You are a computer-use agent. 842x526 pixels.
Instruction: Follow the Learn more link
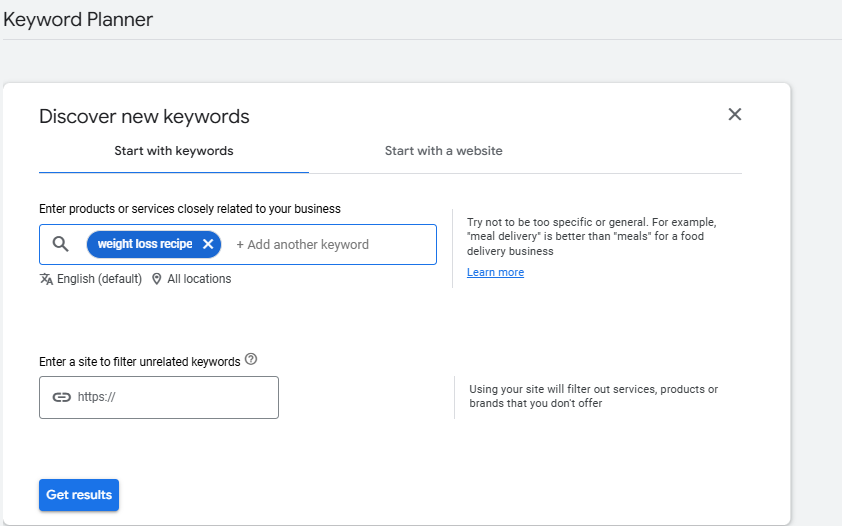pos(495,273)
